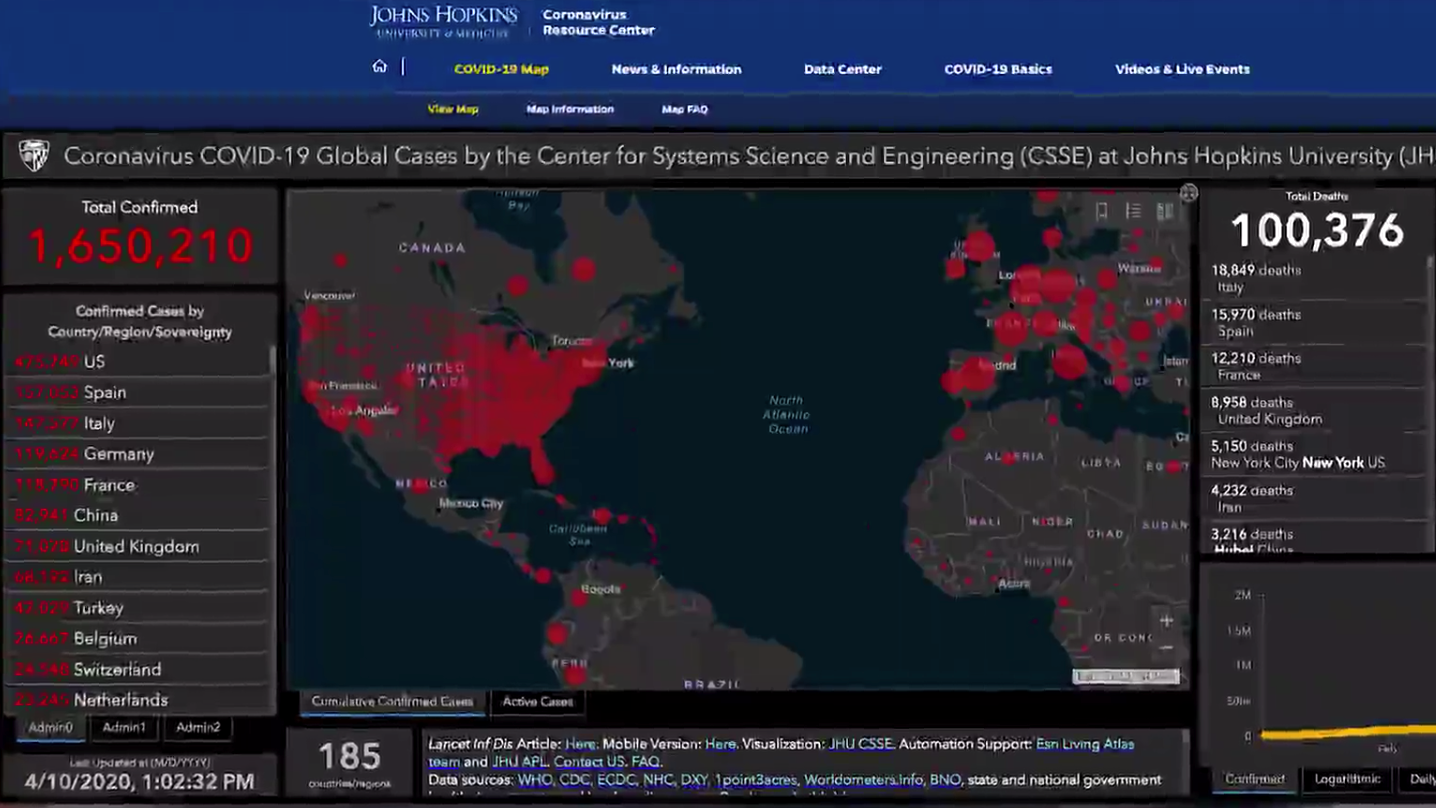
Task: Click the expand map button at corner
Action: click(x=1188, y=193)
